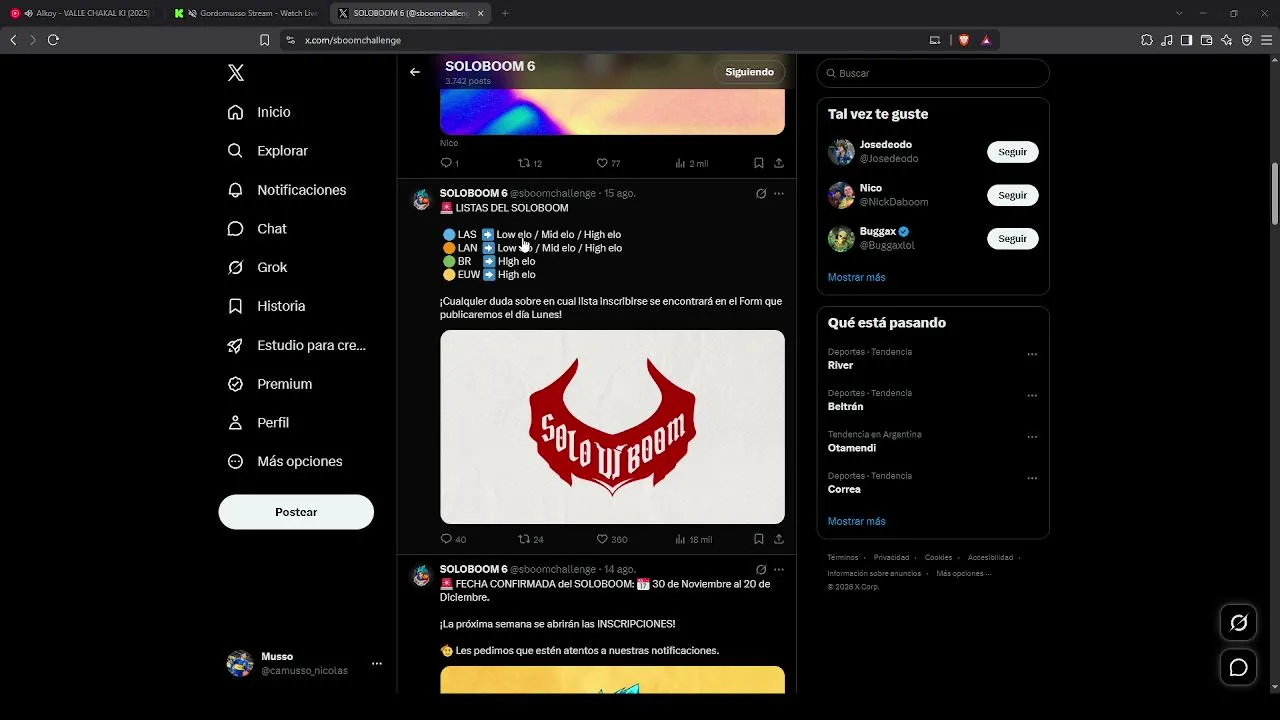This screenshot has width=1280, height=720.
Task: Click Mostrar más under Tal vez te guste
Action: 856,277
